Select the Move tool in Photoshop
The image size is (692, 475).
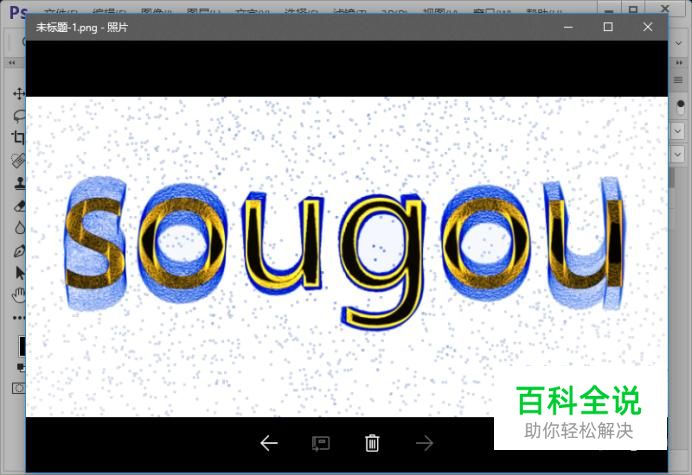[x=19, y=94]
